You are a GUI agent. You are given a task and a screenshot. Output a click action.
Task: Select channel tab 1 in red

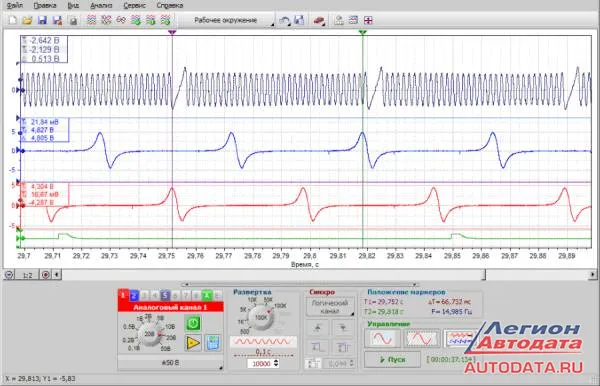[123, 295]
